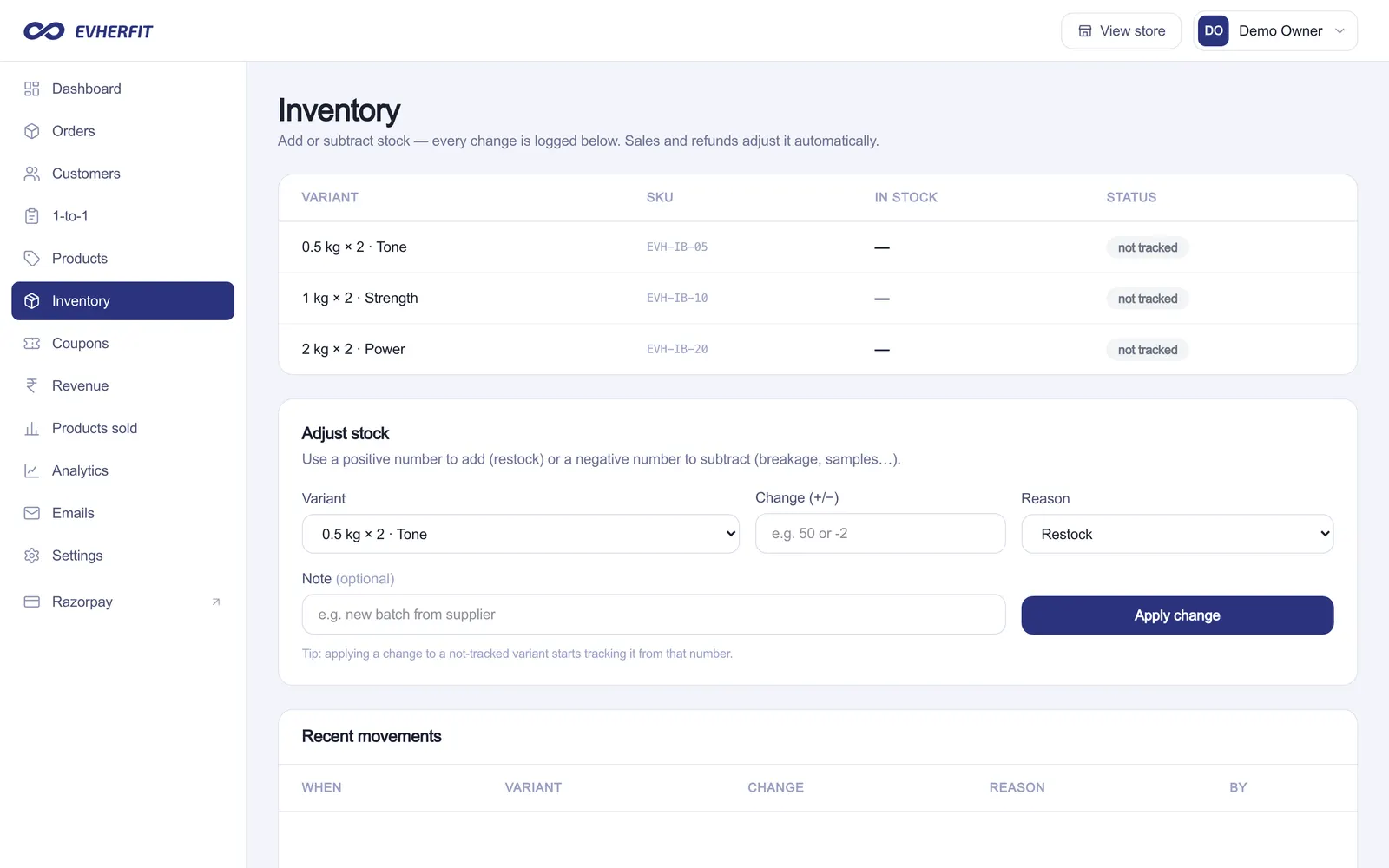
Task: Click the Customers people icon
Action: tap(32, 174)
